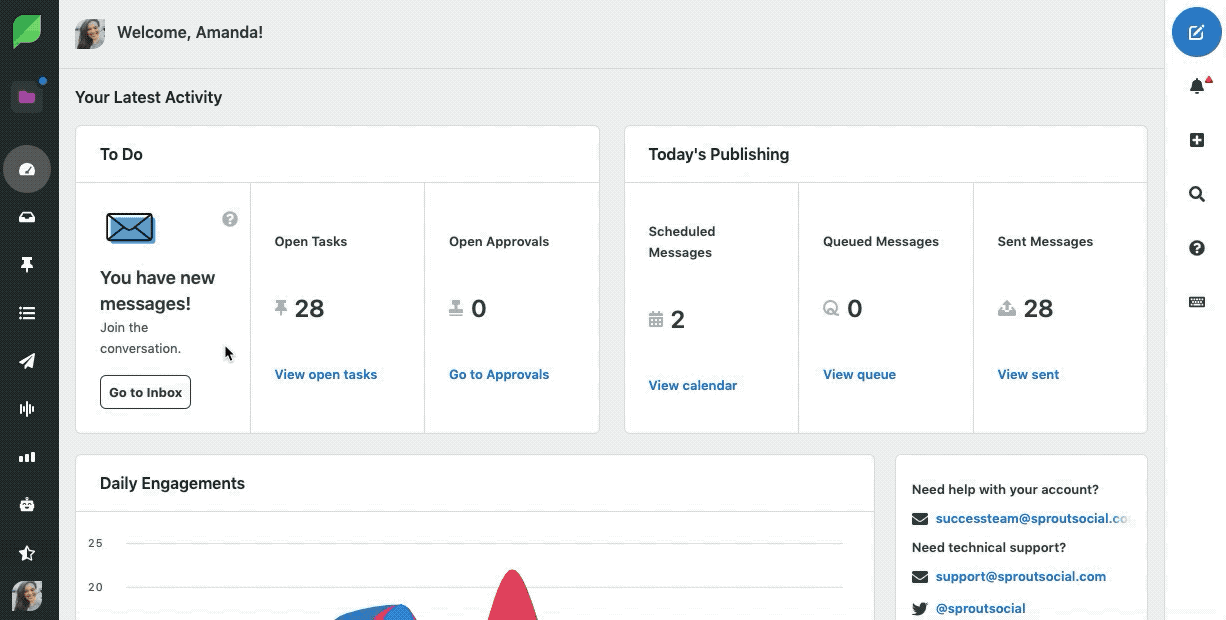Open the Reports bar chart icon

click(27, 457)
